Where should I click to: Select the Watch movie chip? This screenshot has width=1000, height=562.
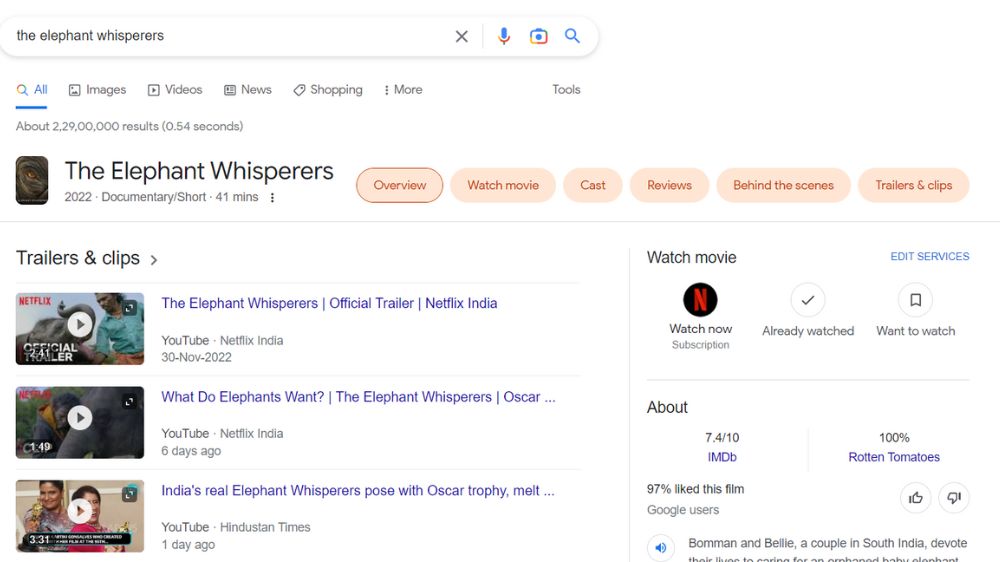pos(503,186)
